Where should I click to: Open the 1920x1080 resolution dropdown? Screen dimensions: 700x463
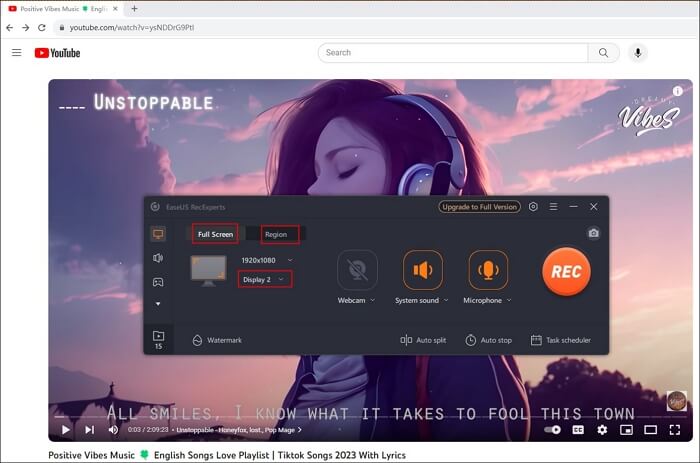click(267, 260)
